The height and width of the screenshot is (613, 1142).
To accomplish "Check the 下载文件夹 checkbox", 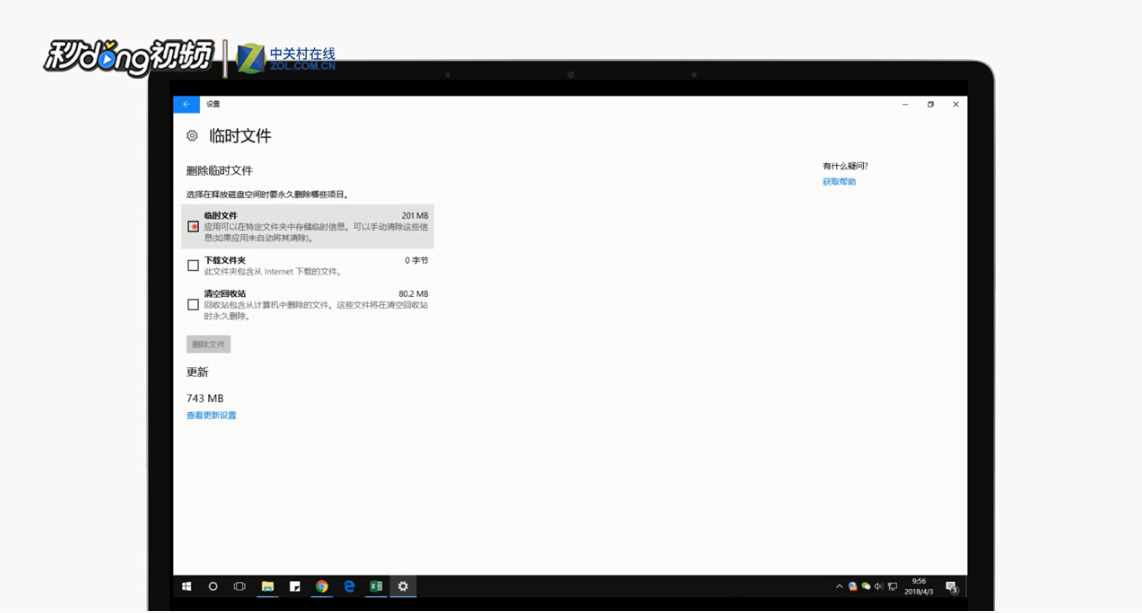I will pos(193,265).
